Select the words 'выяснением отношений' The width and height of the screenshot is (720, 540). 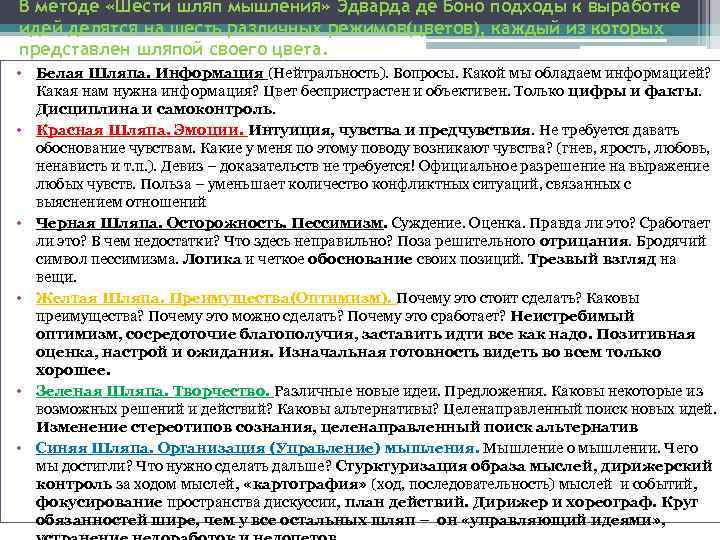pos(121,202)
